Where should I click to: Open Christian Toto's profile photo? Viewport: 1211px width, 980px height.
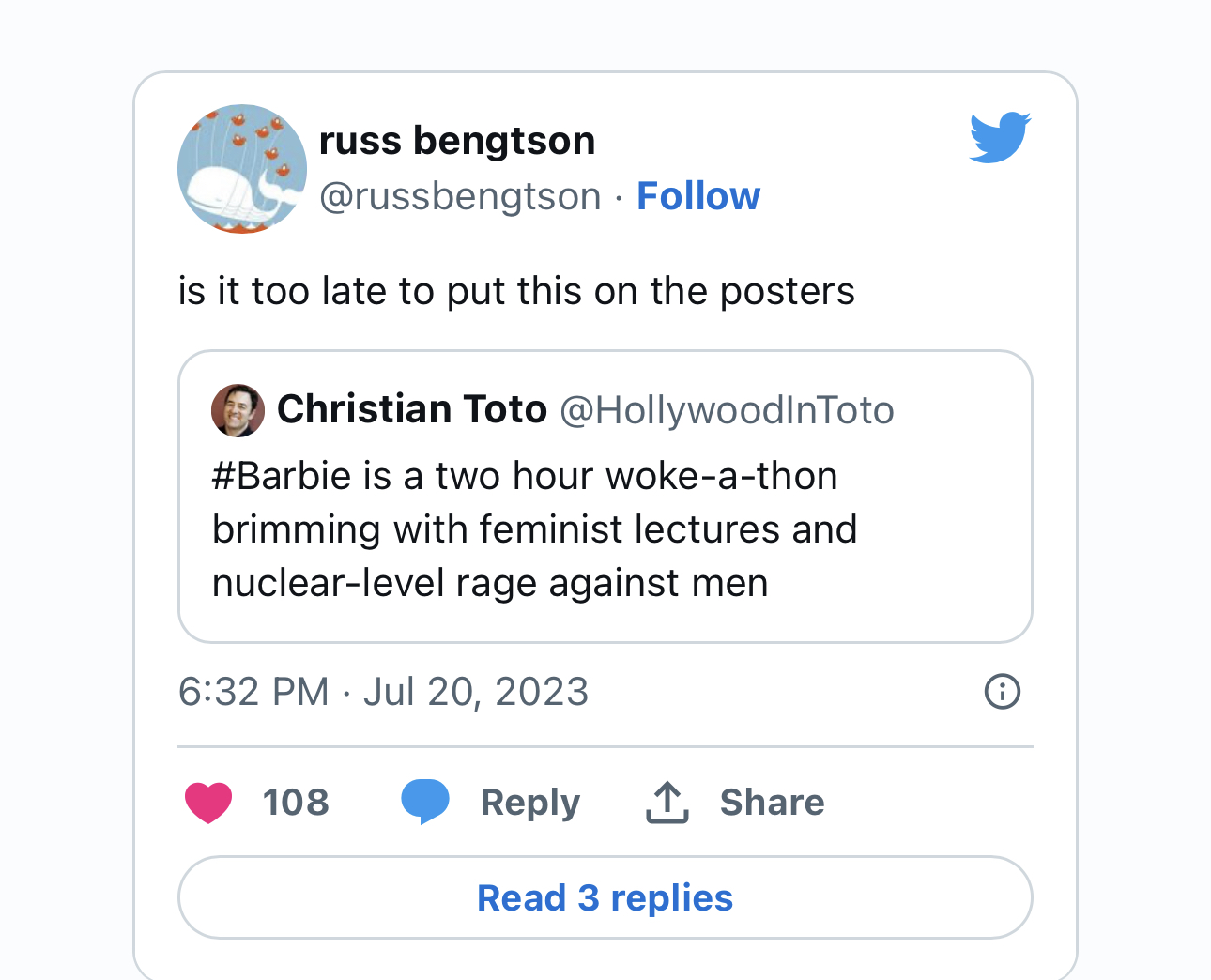pyautogui.click(x=238, y=410)
